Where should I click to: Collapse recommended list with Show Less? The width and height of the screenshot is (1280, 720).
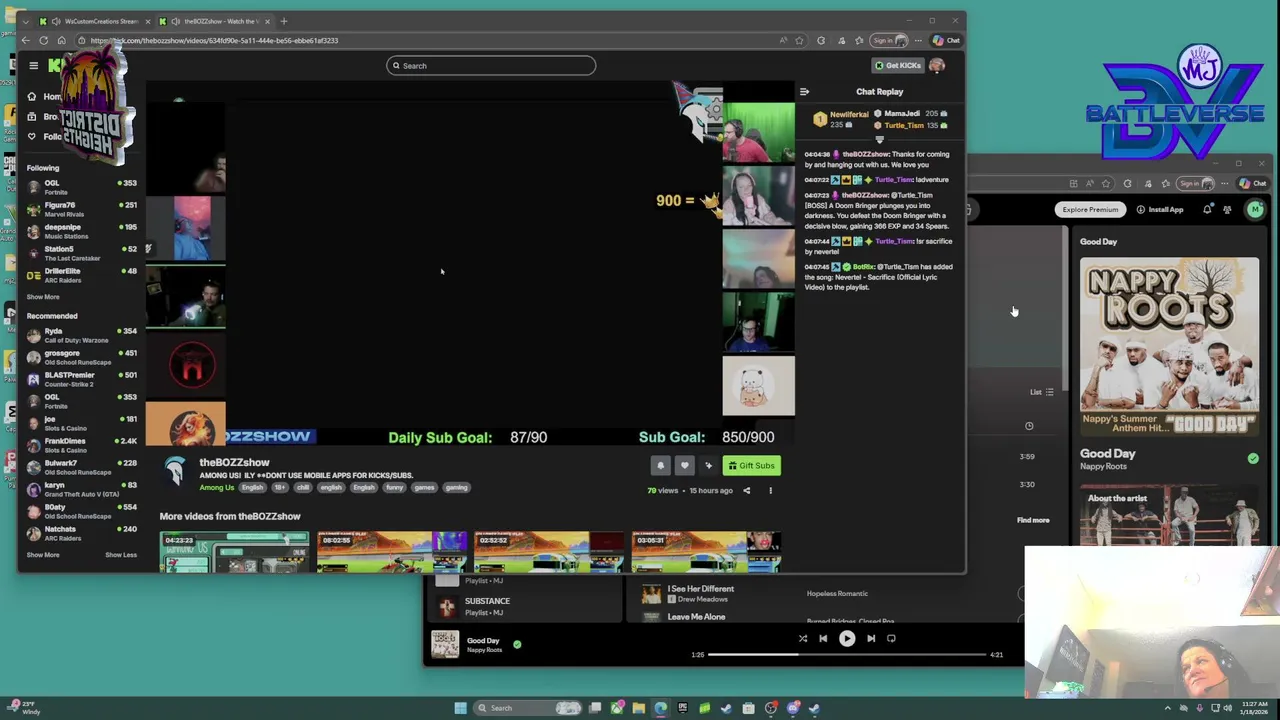(121, 555)
